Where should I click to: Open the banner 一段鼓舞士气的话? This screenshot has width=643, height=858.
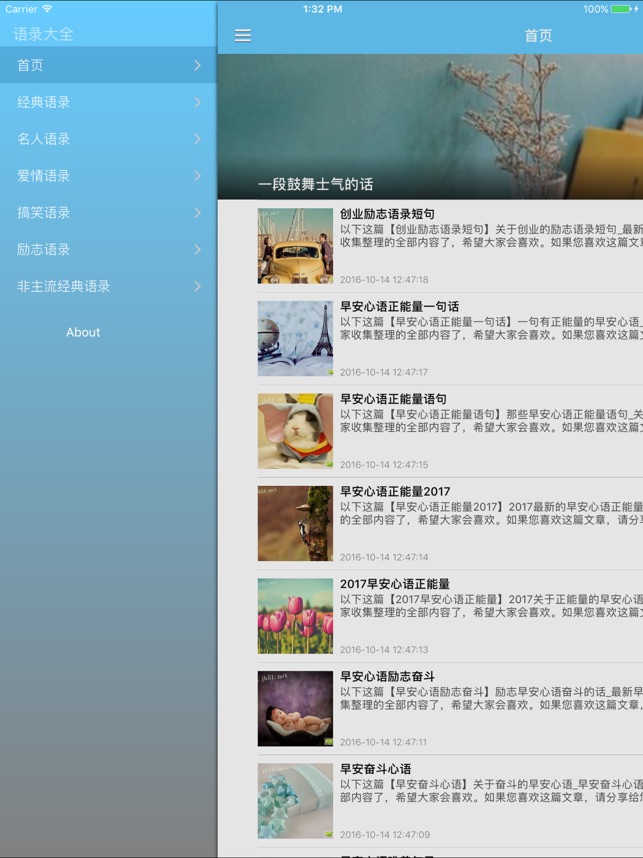430,126
